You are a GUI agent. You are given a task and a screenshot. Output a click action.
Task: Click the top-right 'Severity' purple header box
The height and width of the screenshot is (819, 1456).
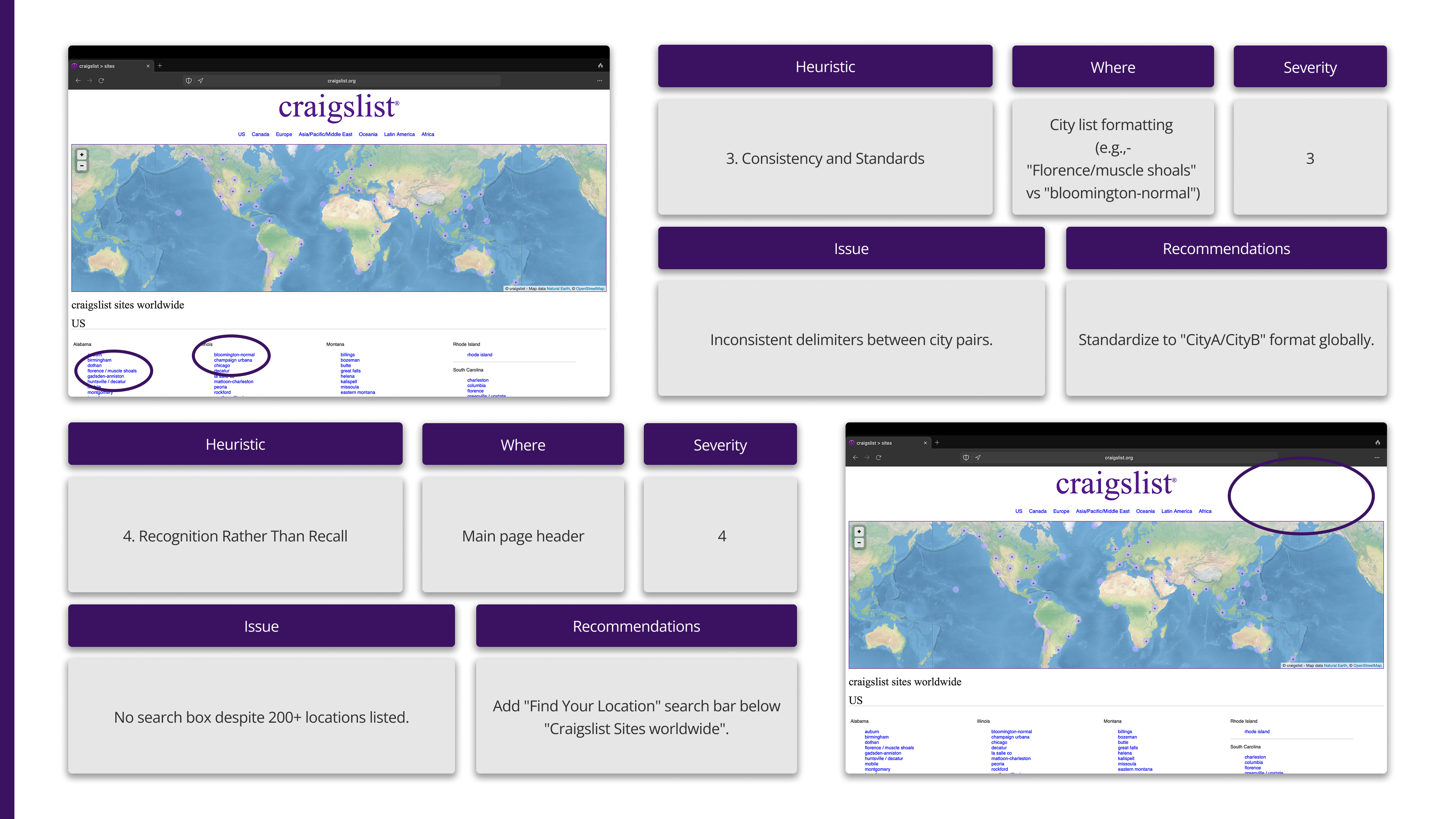(x=1310, y=67)
